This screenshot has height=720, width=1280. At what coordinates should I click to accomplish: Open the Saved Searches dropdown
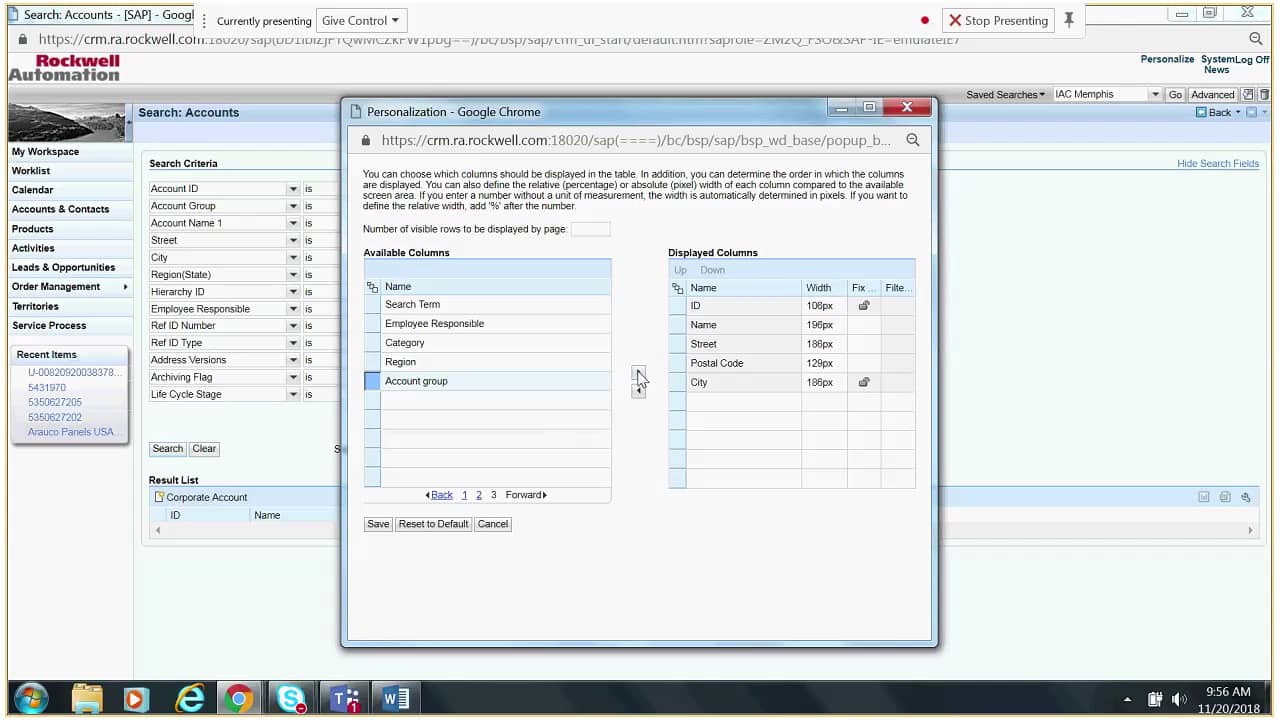pos(1005,95)
